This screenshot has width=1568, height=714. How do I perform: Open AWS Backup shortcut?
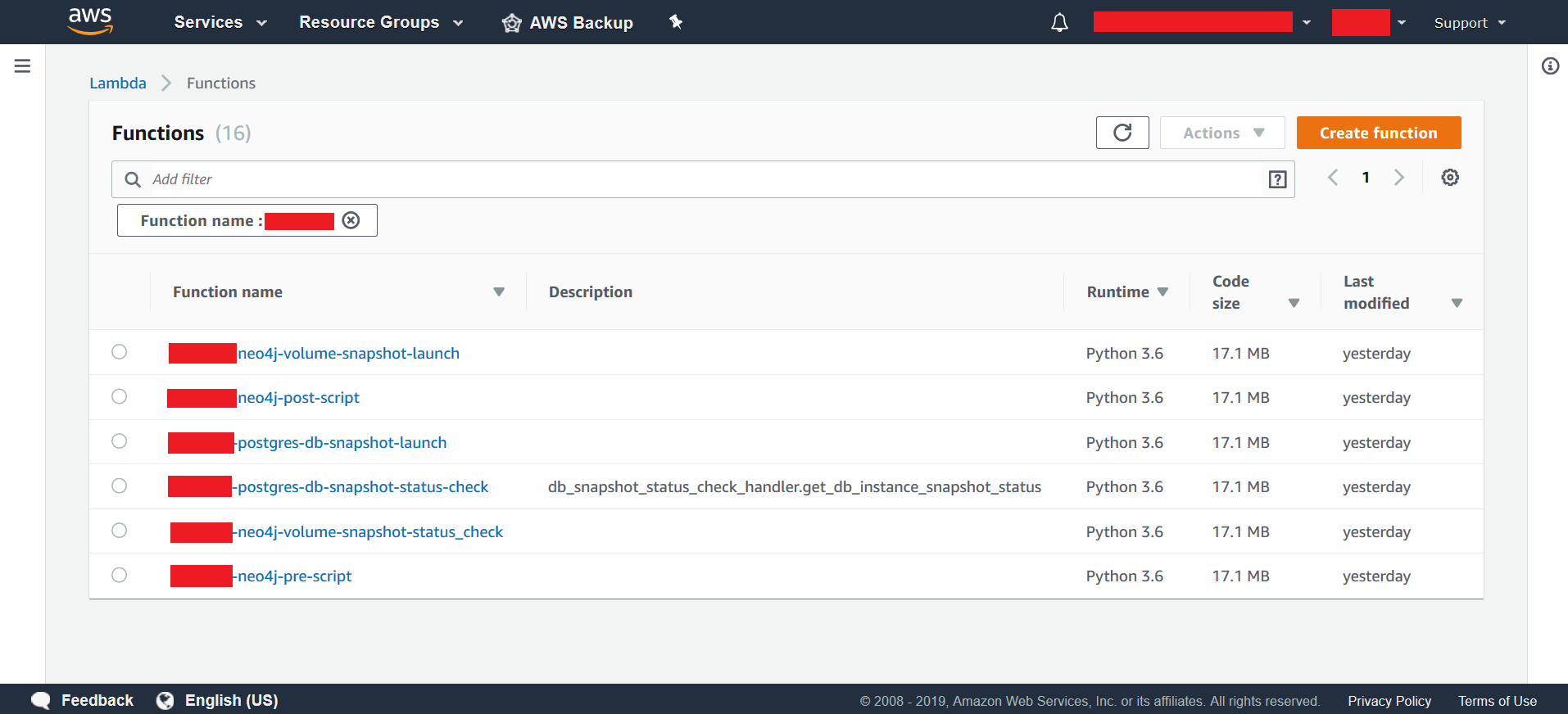click(567, 23)
